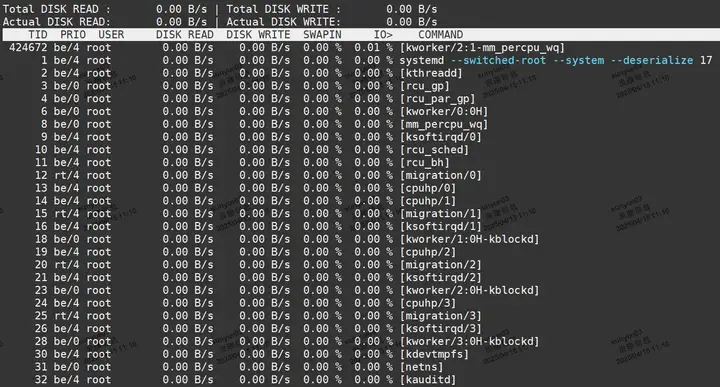Select the [cpuhp/0] command
Screen dimensions: 720x387
point(428,188)
